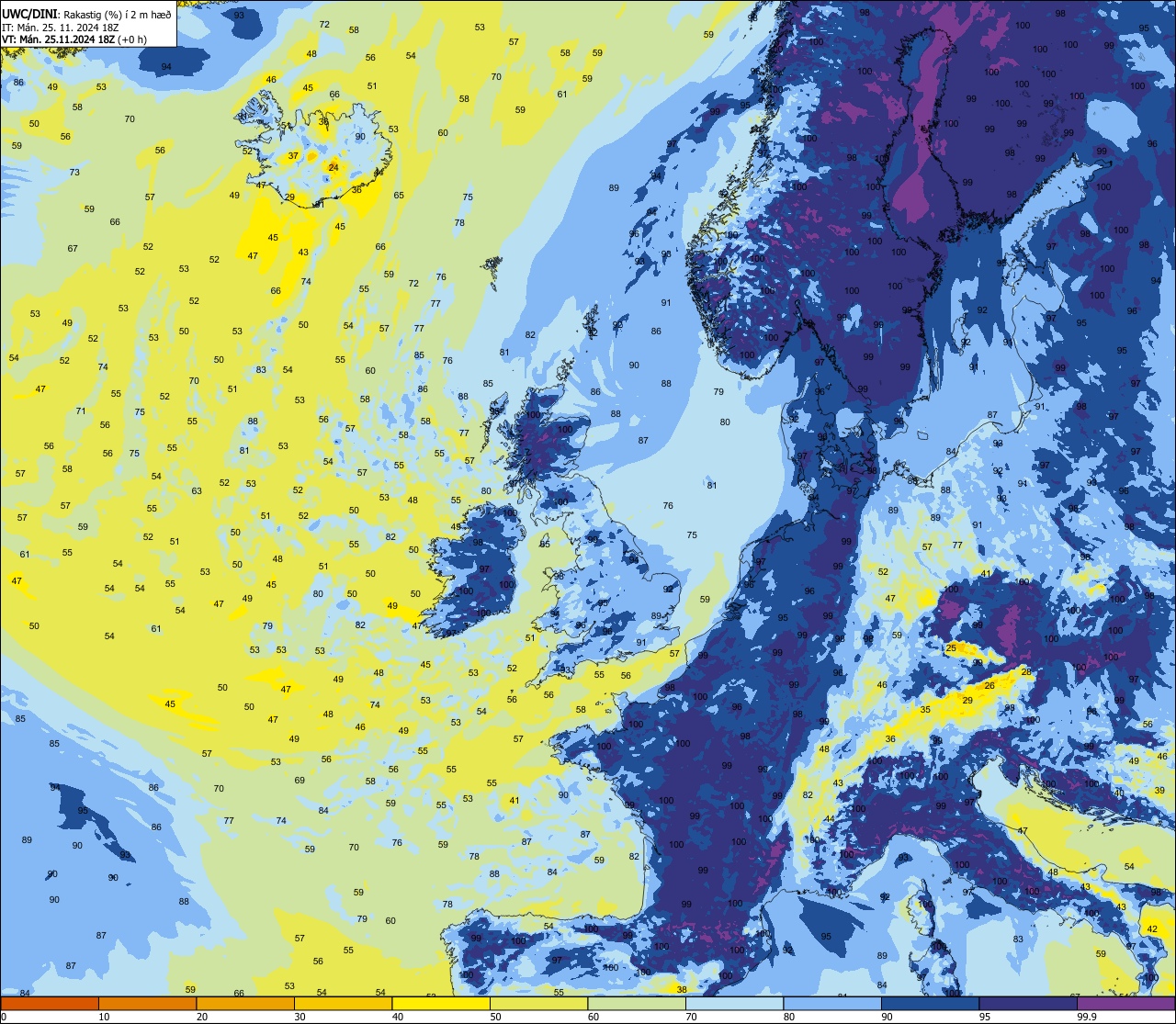Select the legend color between 50 and 60
1176x1024 pixels.
point(538,1003)
